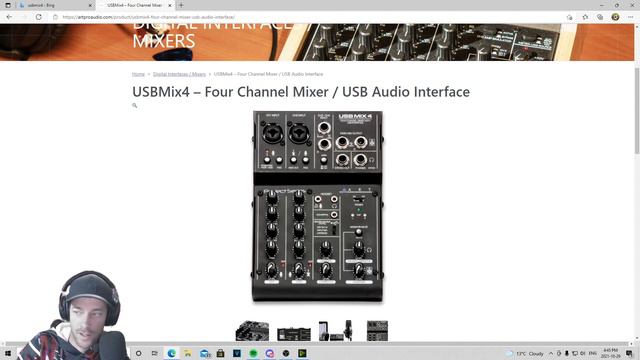This screenshot has height=360, width=640.
Task: Open volume control in system tray
Action: [x=583, y=353]
